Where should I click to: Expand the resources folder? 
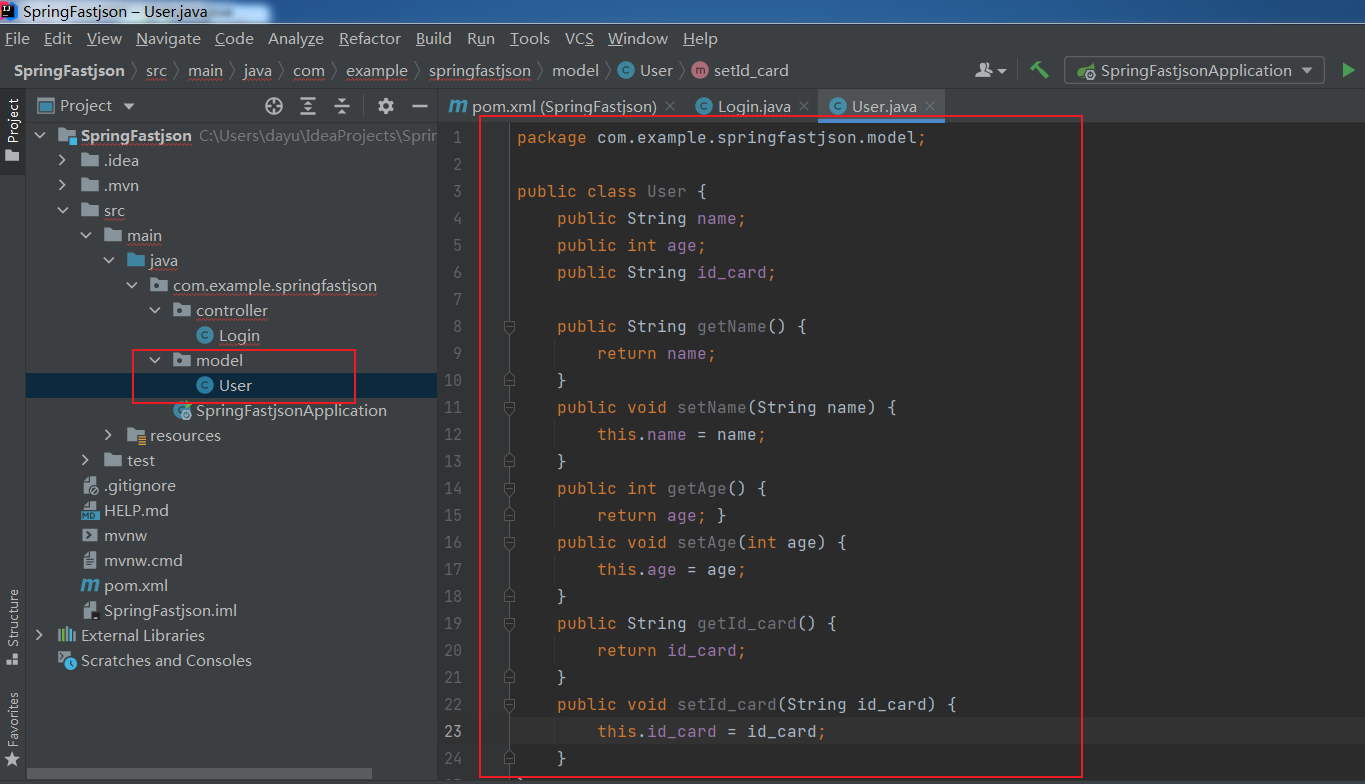click(x=108, y=436)
